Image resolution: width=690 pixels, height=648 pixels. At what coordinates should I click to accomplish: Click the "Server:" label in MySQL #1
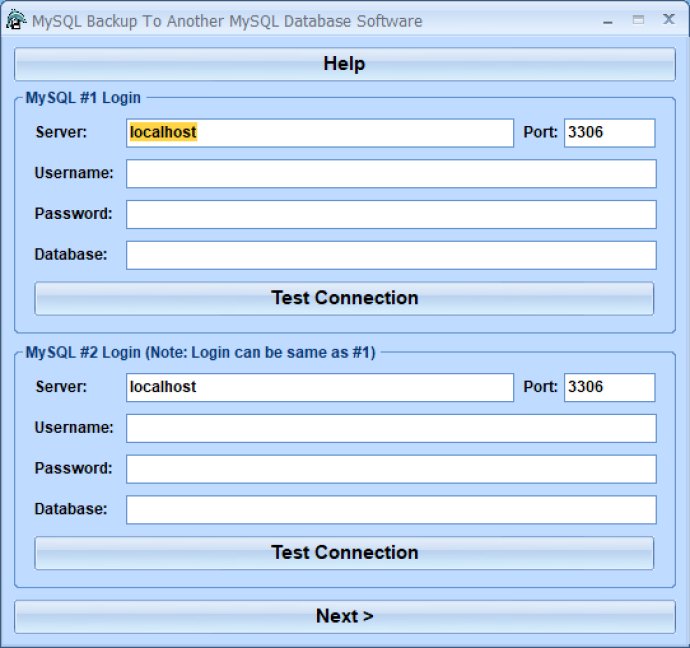pos(61,132)
